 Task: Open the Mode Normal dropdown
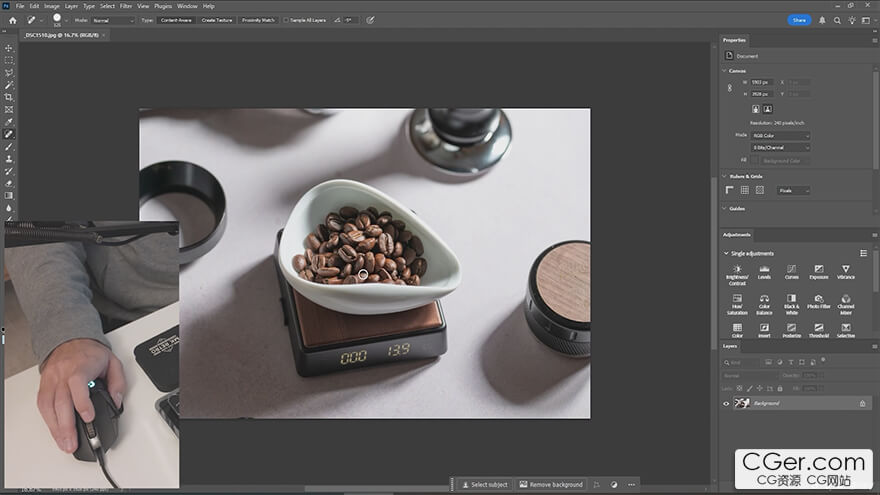(x=114, y=20)
